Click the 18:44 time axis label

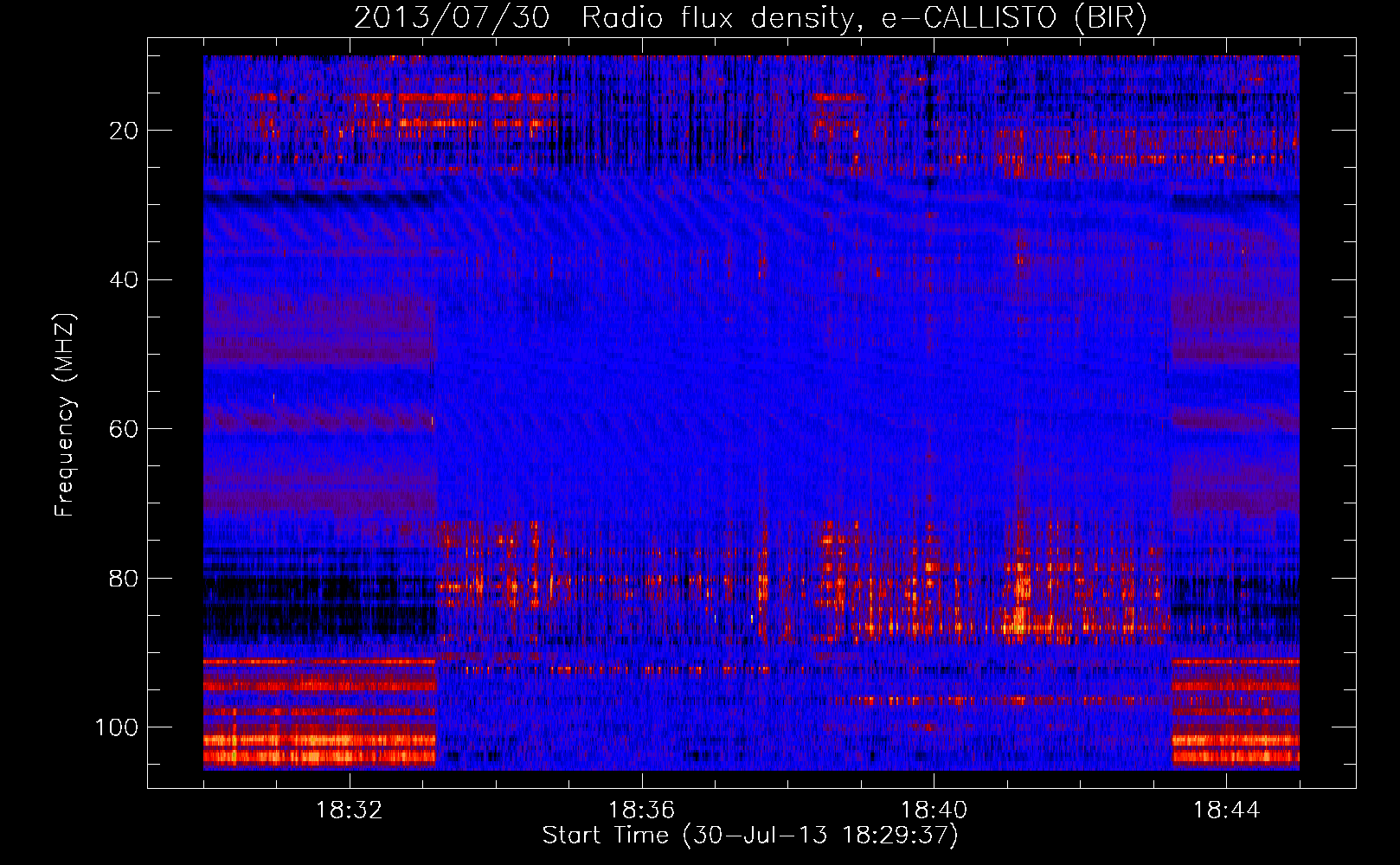point(1226,811)
